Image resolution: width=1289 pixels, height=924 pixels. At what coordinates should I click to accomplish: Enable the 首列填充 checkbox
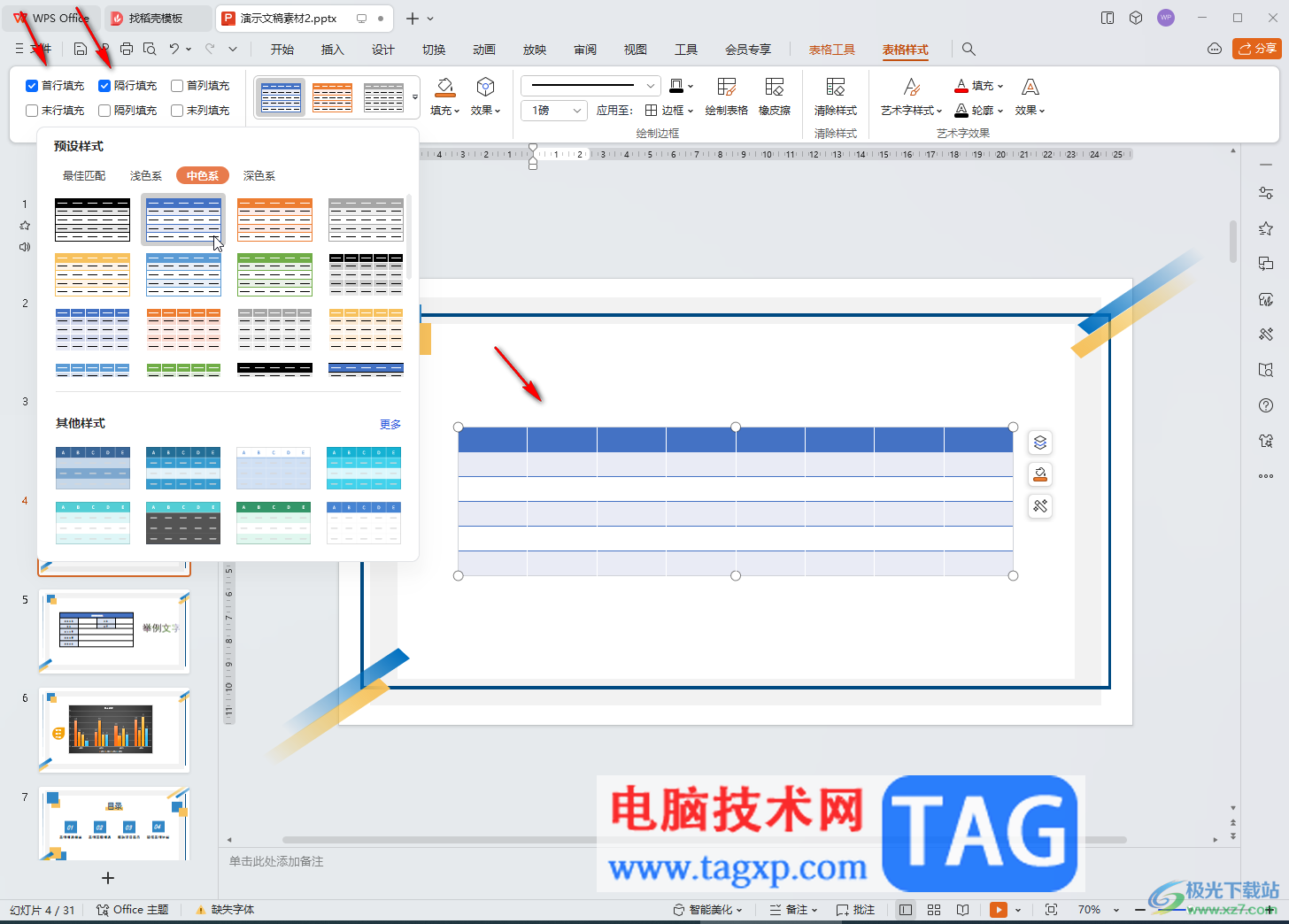coord(177,86)
